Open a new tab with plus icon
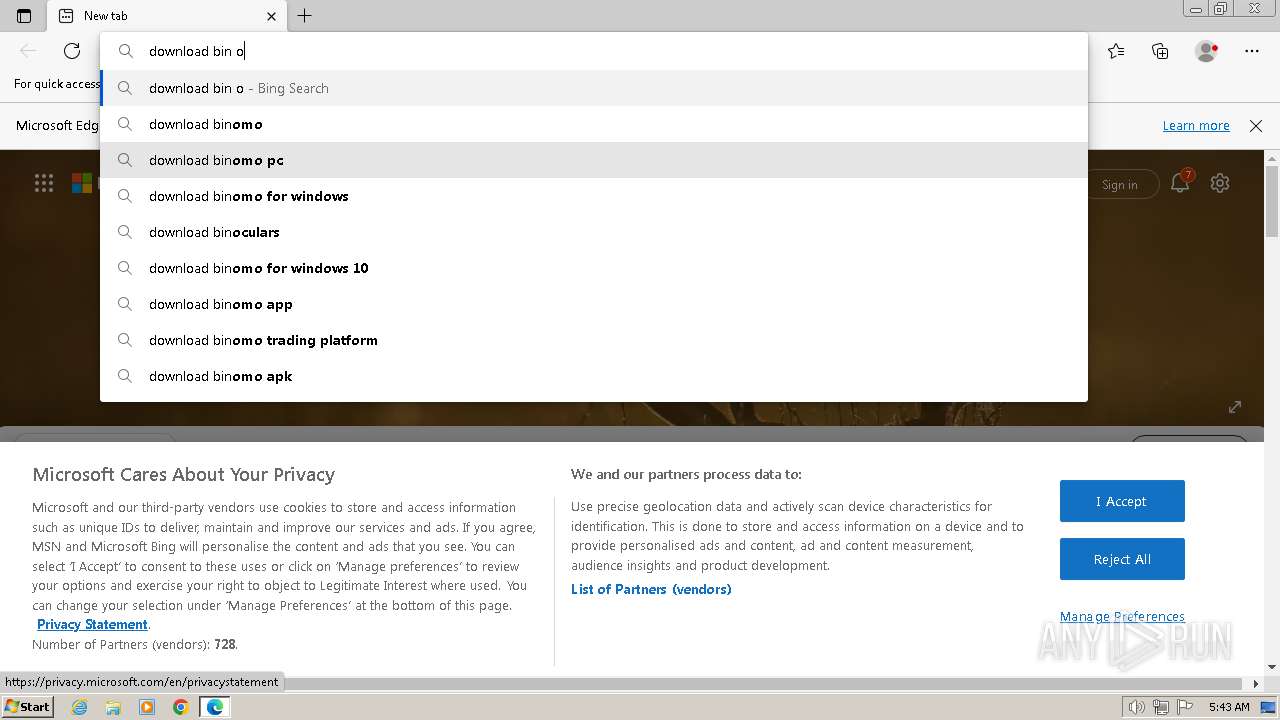The height and width of the screenshot is (720, 1280). pos(305,16)
